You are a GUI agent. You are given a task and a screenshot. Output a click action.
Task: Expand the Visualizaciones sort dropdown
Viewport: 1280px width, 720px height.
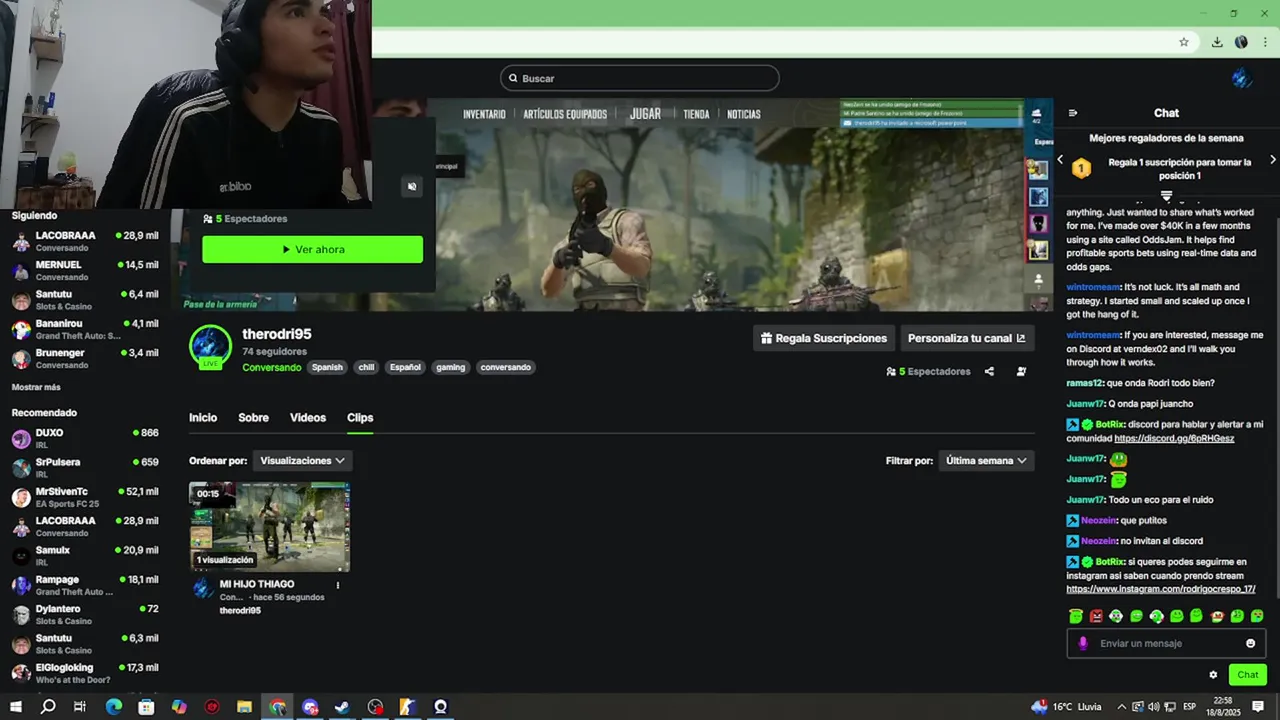click(x=302, y=461)
